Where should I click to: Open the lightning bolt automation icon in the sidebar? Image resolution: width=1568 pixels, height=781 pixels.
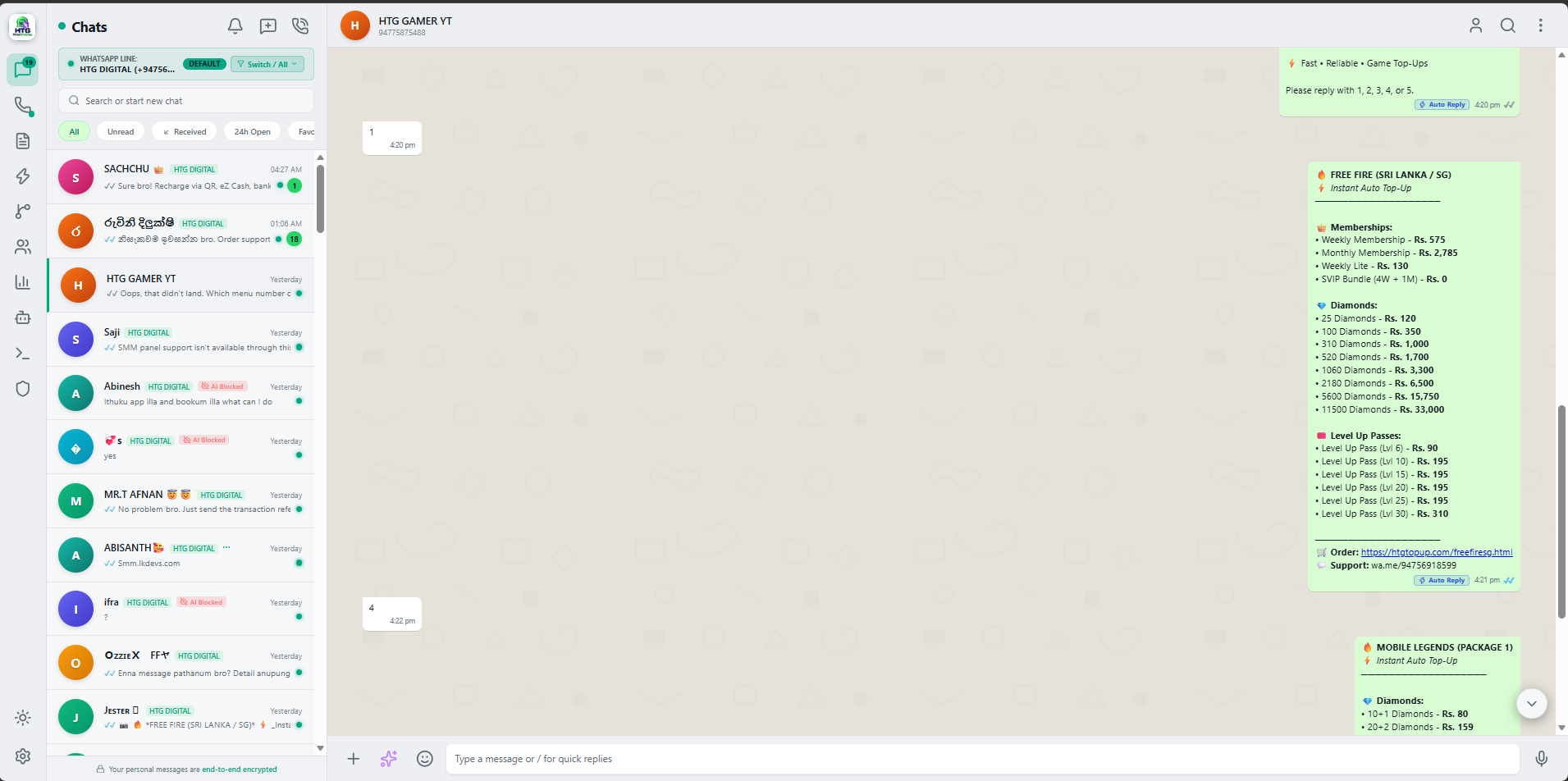[23, 176]
